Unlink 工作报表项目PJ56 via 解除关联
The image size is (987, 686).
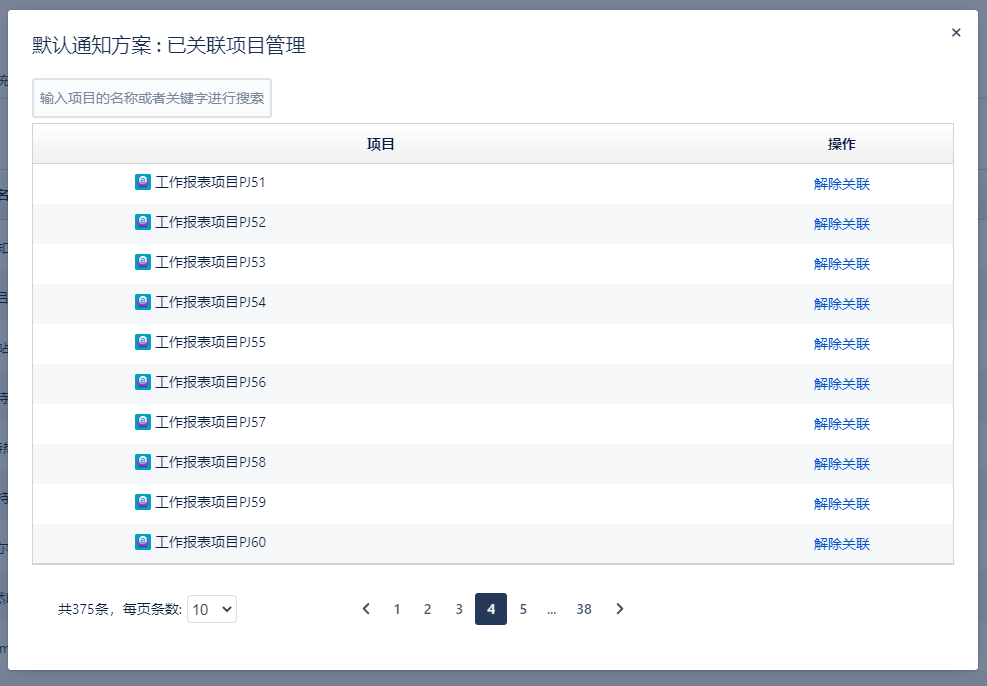(x=841, y=384)
